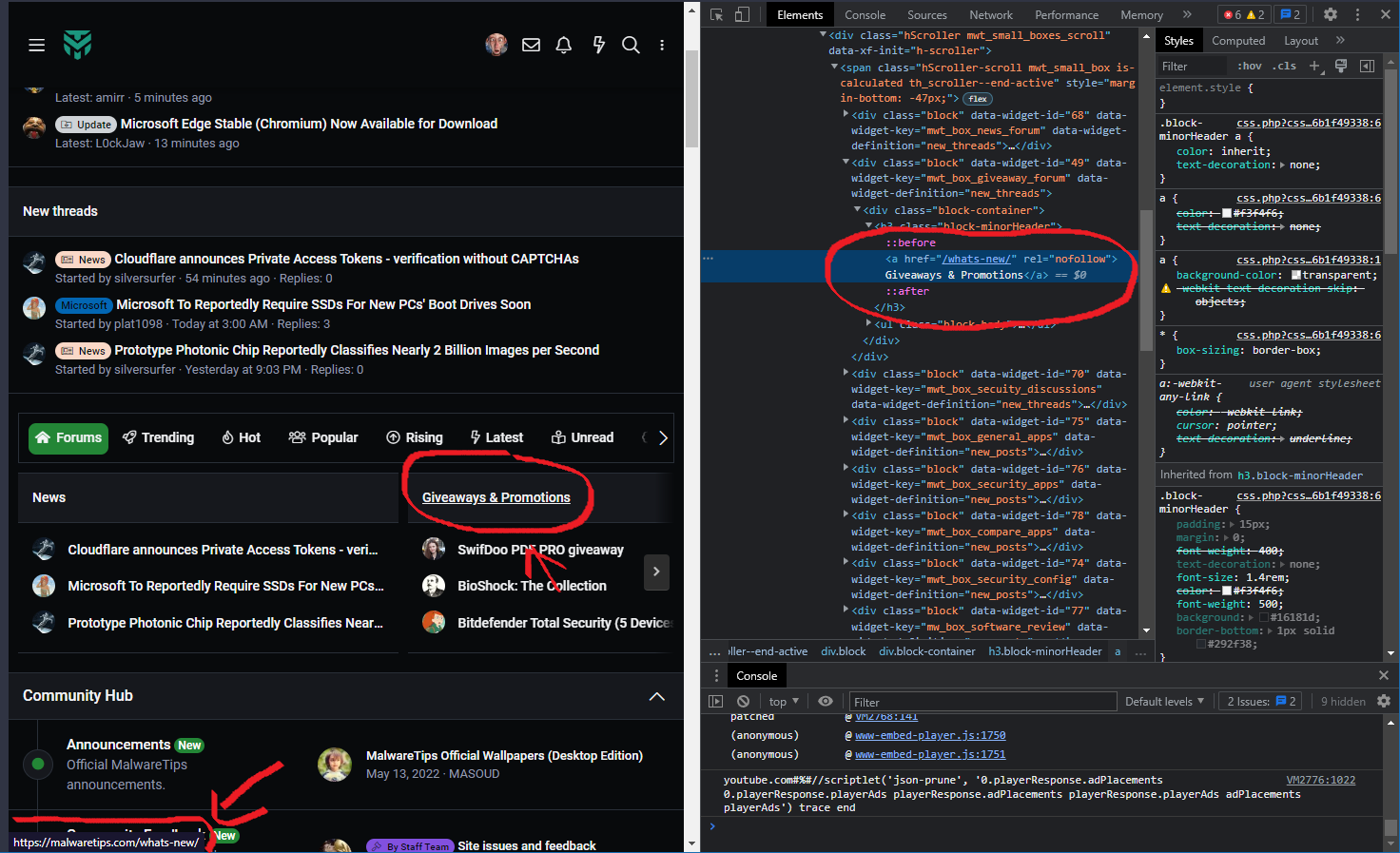Switch to the Network tab

coord(991,14)
